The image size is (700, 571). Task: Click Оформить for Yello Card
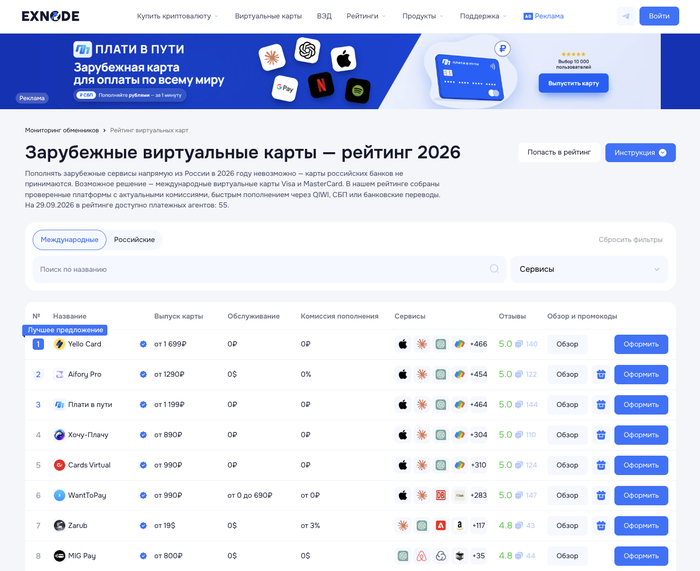click(641, 344)
